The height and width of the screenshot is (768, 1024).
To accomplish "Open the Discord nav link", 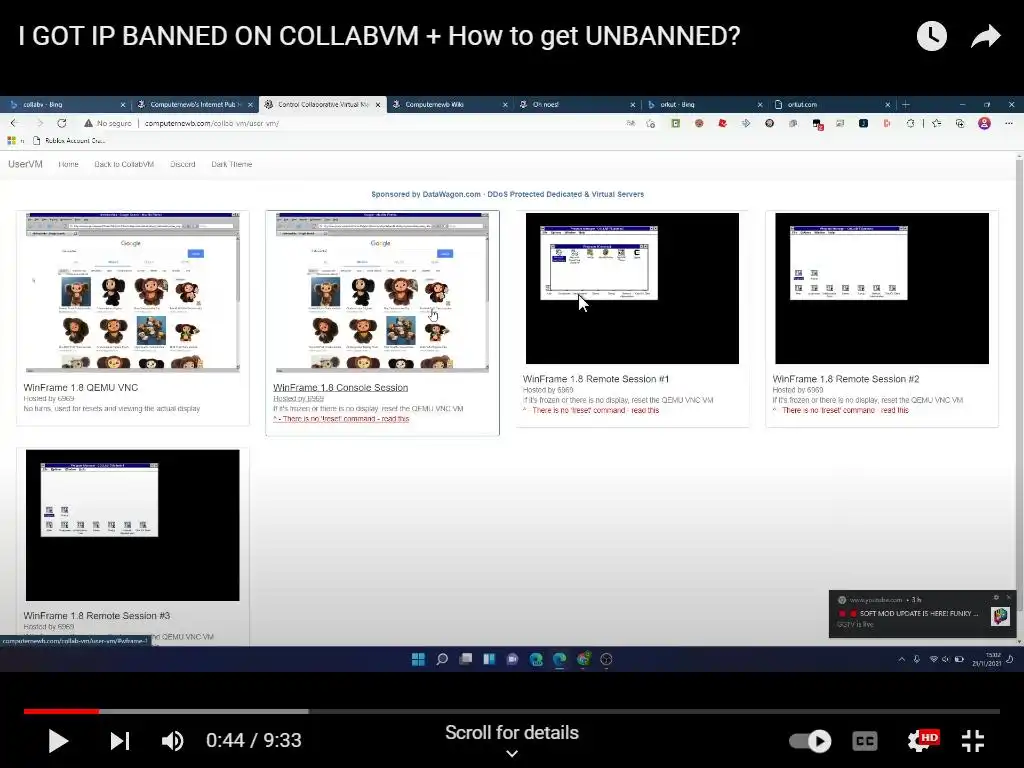I will (183, 164).
